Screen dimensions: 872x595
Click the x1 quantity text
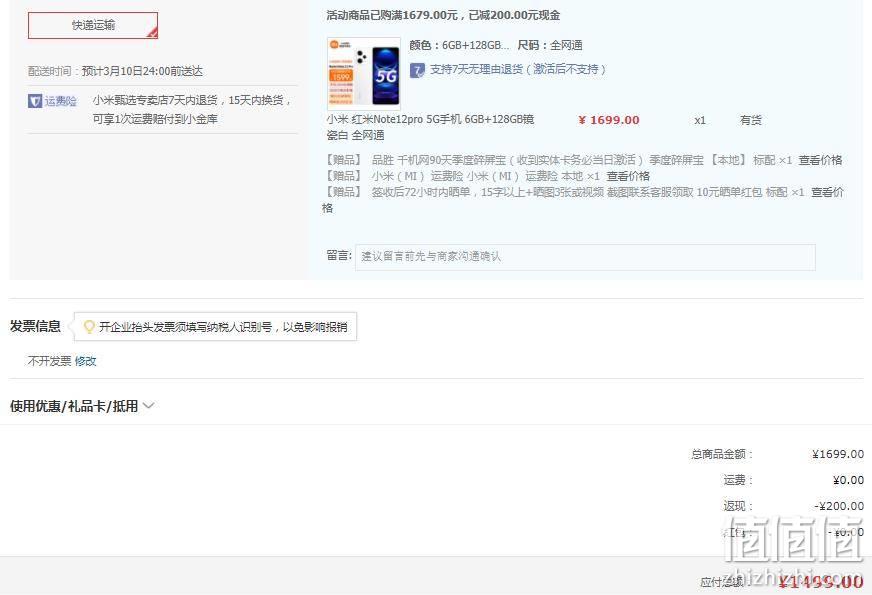(x=700, y=120)
